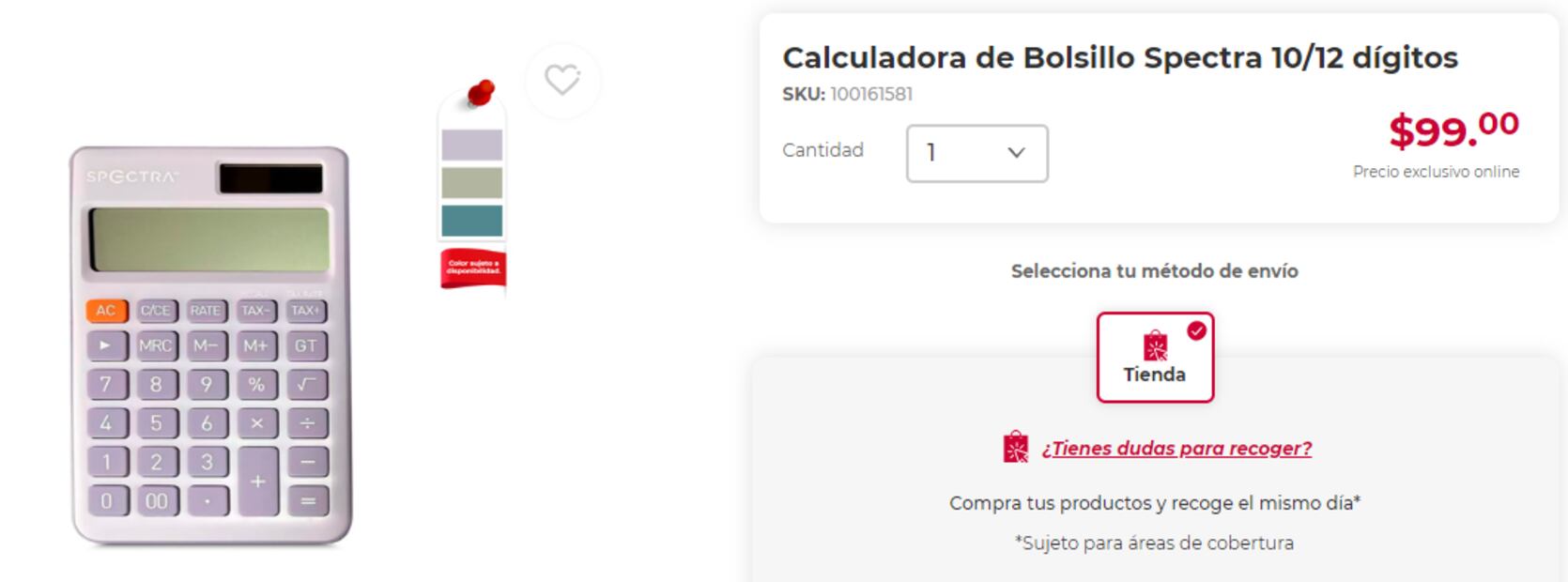Click the Spectra logo on calculator image
The width and height of the screenshot is (1568, 582).
click(x=131, y=176)
